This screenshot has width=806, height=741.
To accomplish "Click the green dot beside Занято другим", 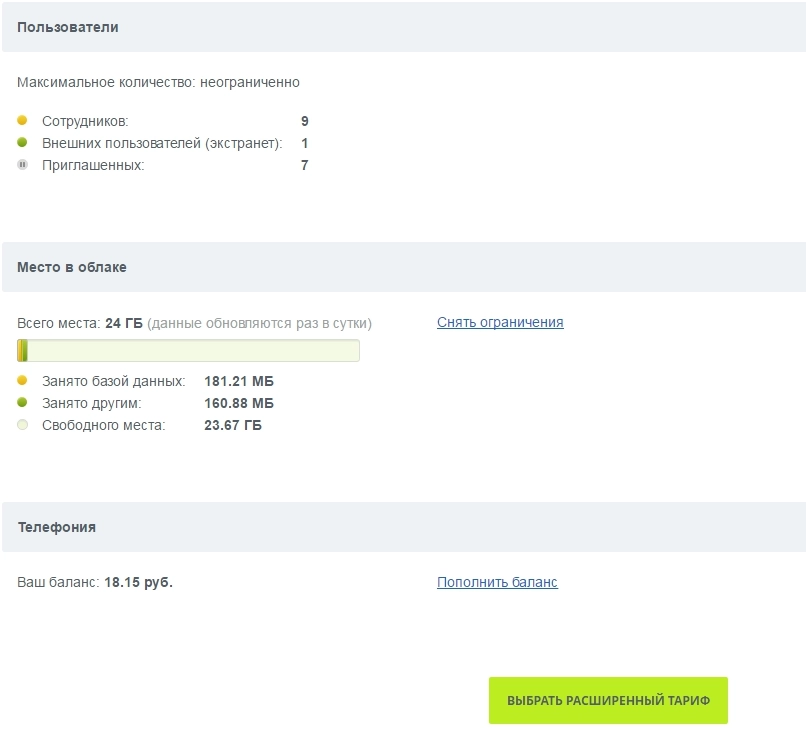I will click(x=22, y=403).
